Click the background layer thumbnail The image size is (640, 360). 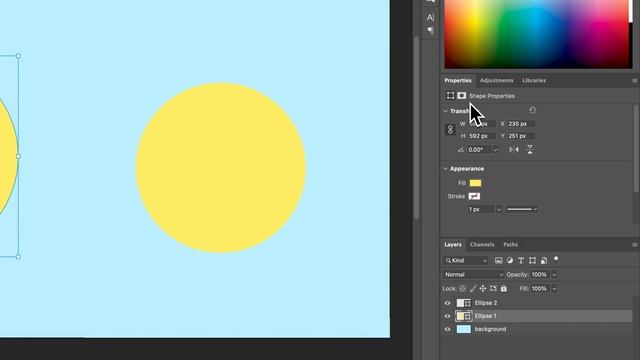(463, 329)
